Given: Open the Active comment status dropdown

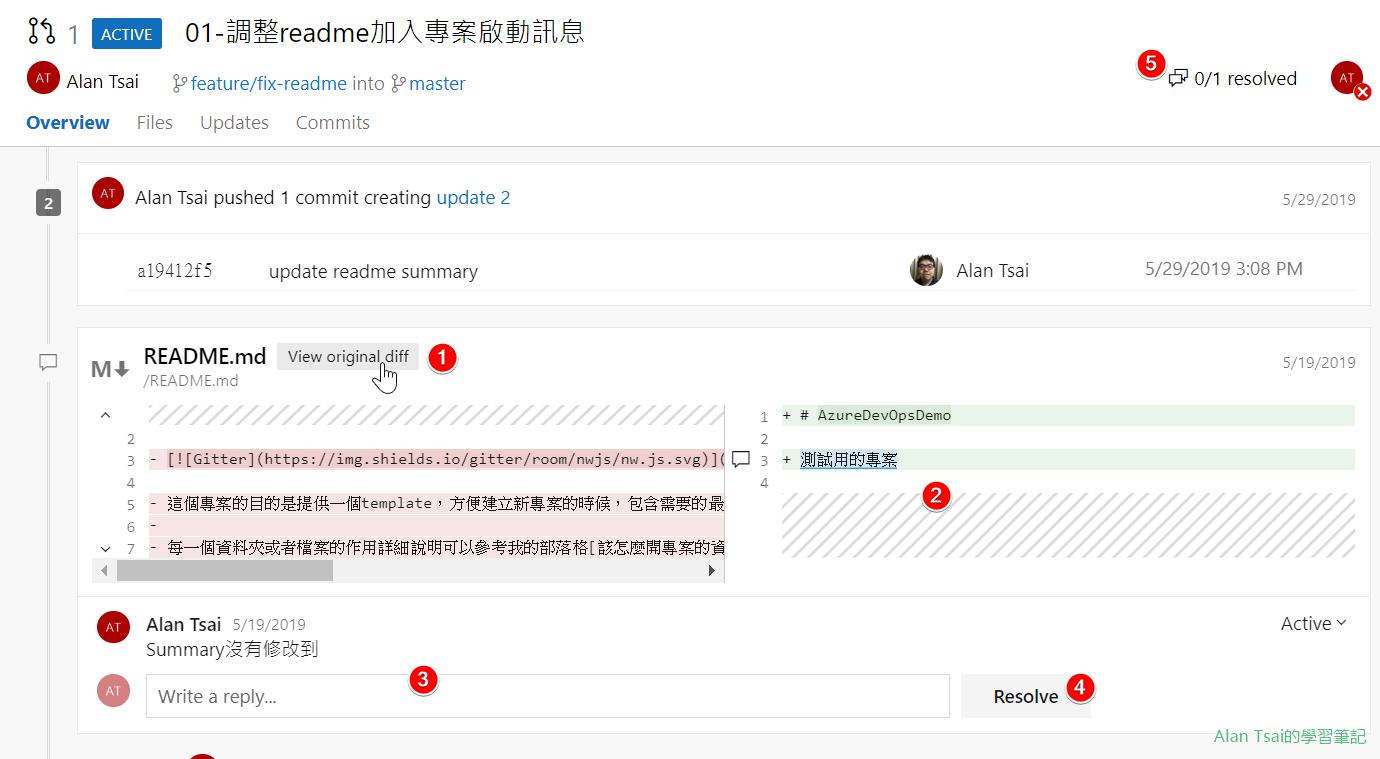Looking at the screenshot, I should 1313,624.
